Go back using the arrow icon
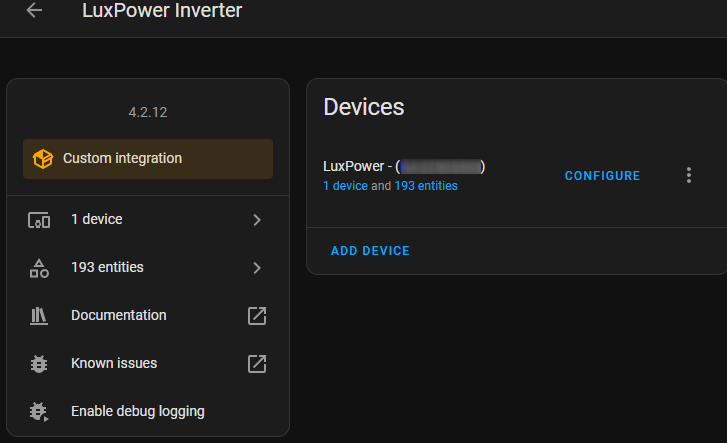Screen dimensions: 727x443 point(34,10)
